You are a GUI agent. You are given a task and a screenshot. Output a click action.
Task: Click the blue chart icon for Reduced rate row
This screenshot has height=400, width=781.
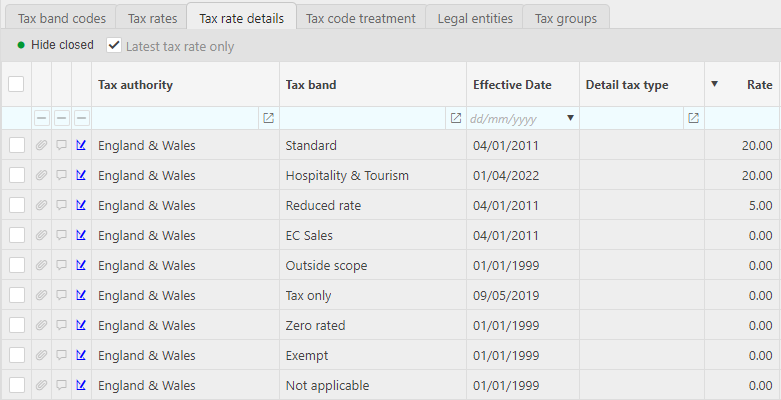tap(81, 205)
